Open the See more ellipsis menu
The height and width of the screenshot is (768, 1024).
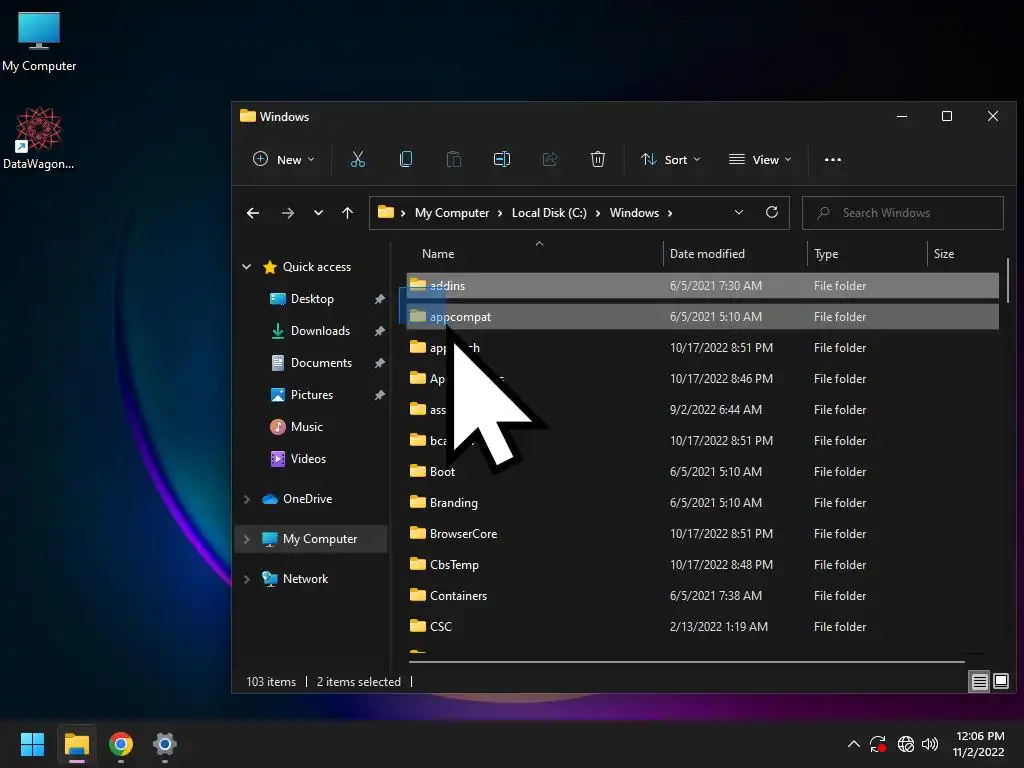click(x=833, y=159)
